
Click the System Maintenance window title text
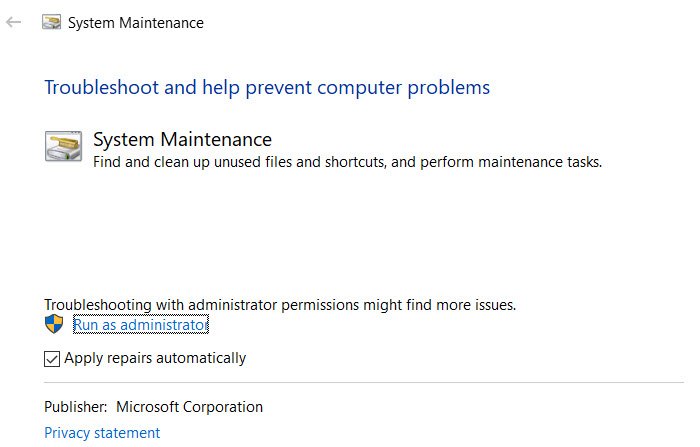coord(136,22)
